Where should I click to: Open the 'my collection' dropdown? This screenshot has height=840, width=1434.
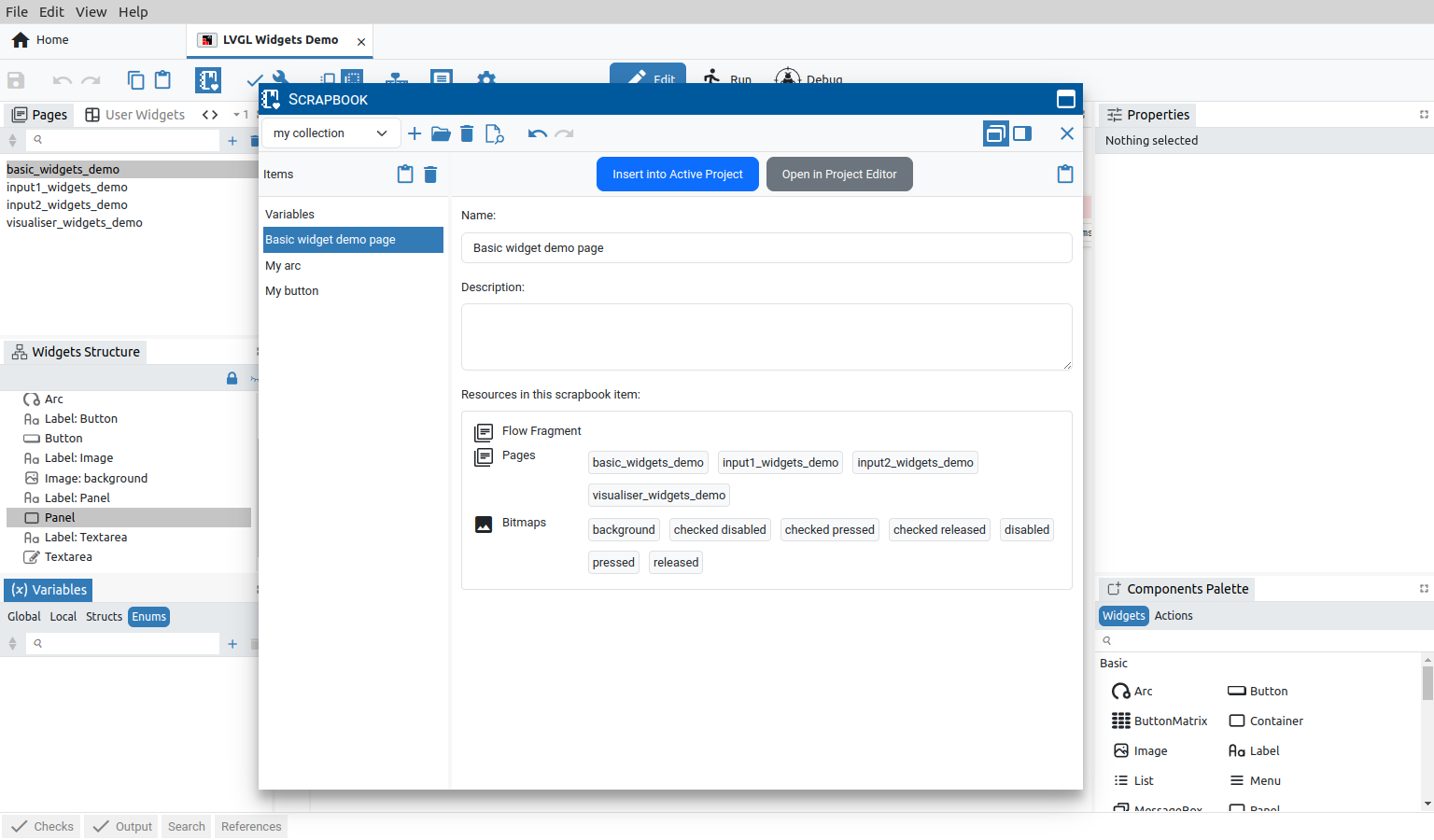click(x=330, y=133)
